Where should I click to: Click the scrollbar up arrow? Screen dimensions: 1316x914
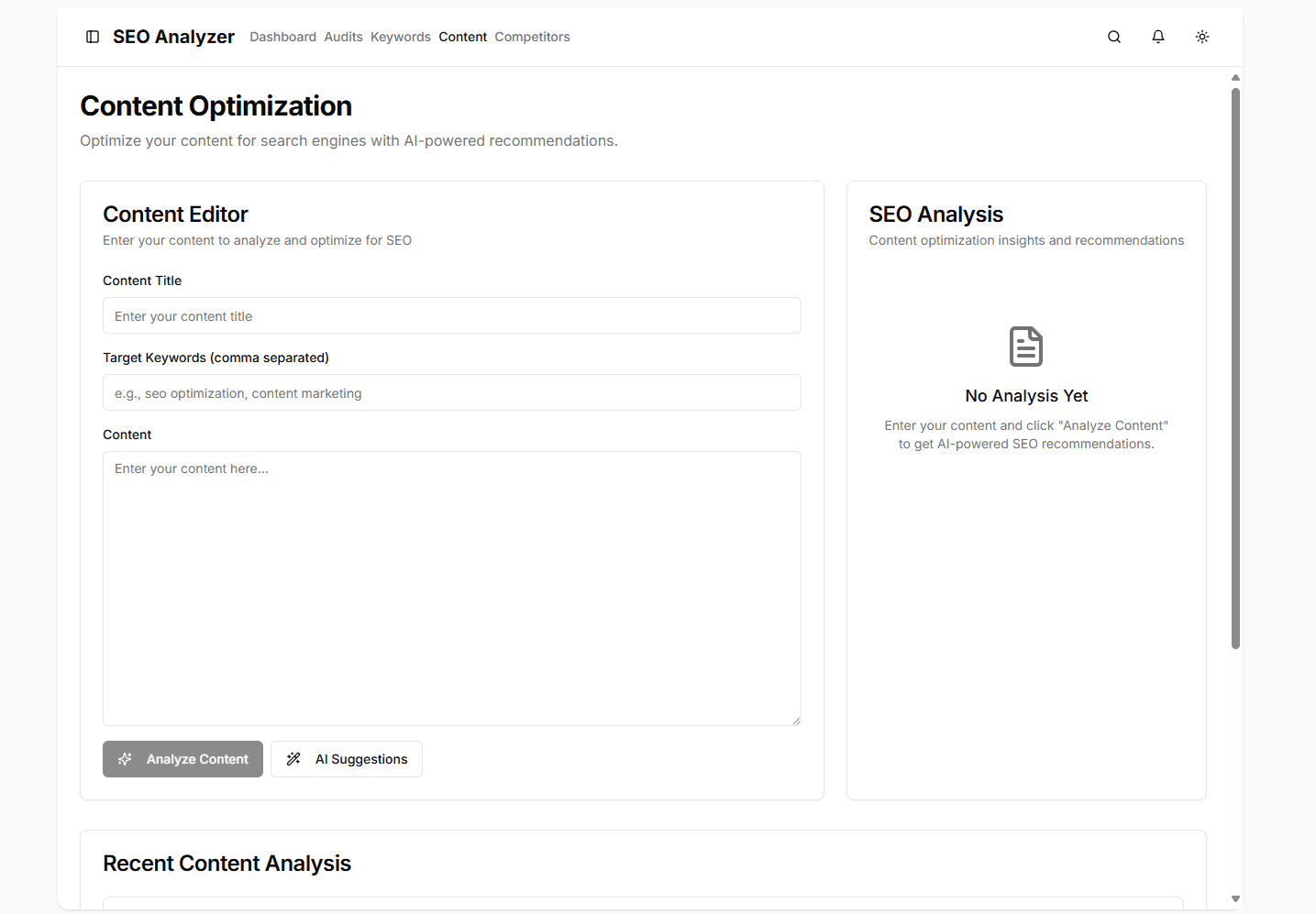pos(1235,78)
